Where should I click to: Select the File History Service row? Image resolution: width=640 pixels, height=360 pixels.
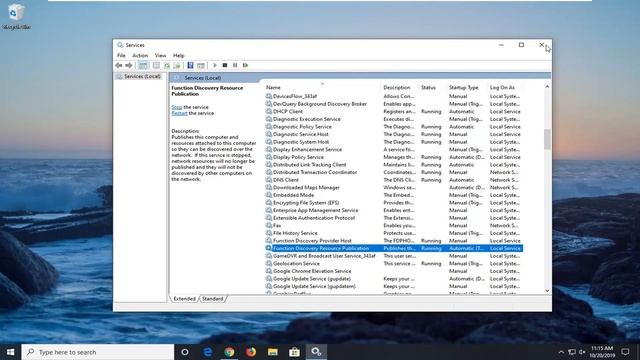pyautogui.click(x=394, y=233)
